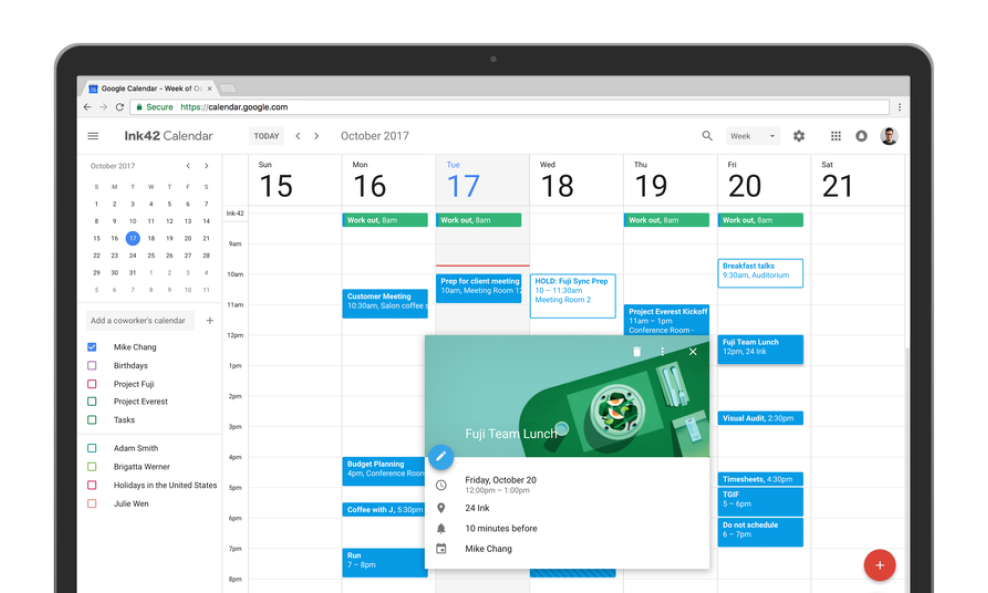Image resolution: width=988 pixels, height=593 pixels.
Task: Switch to the Google Calendar browser tab
Action: coord(150,88)
